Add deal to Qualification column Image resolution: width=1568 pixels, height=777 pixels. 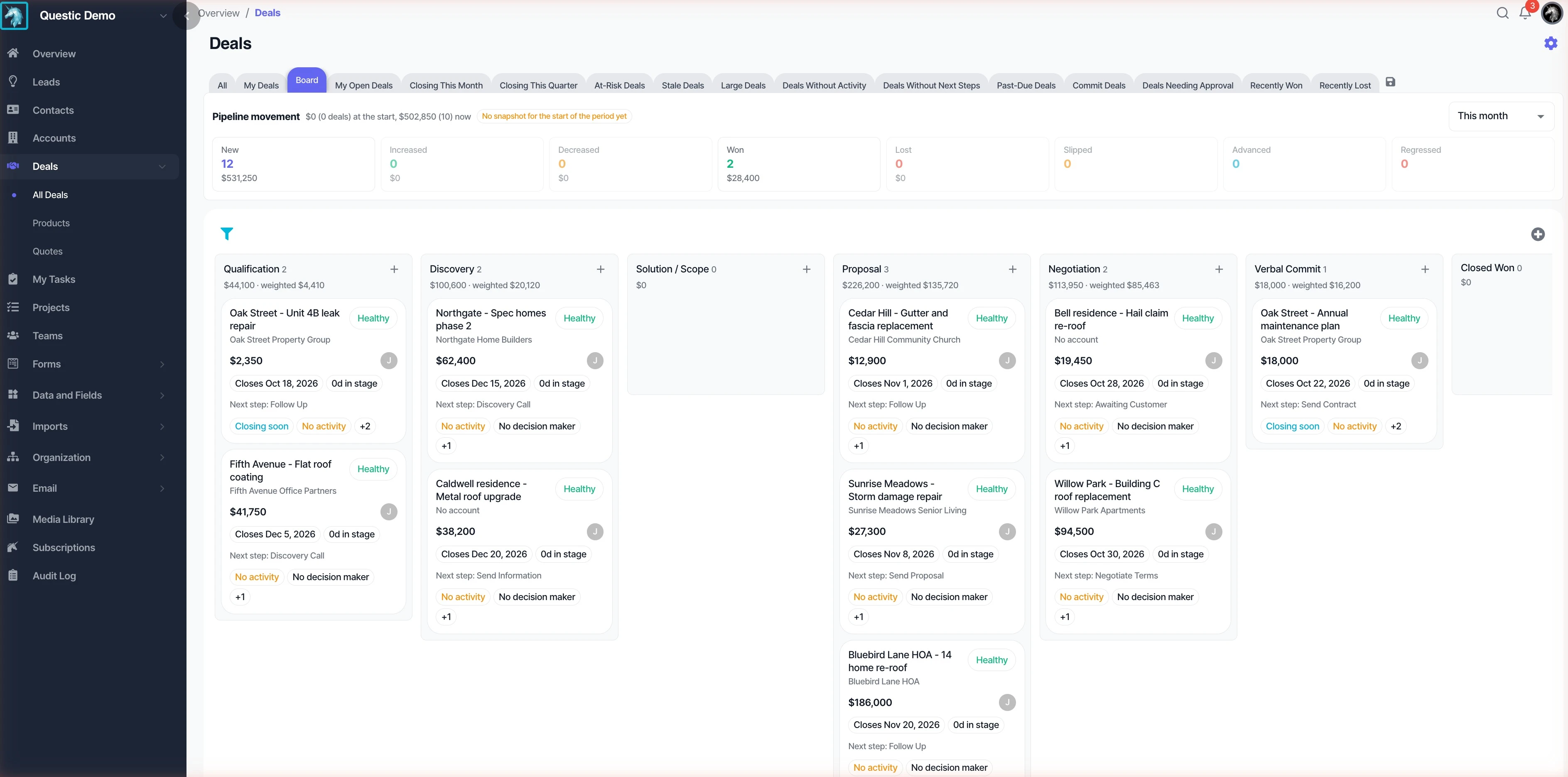click(395, 269)
